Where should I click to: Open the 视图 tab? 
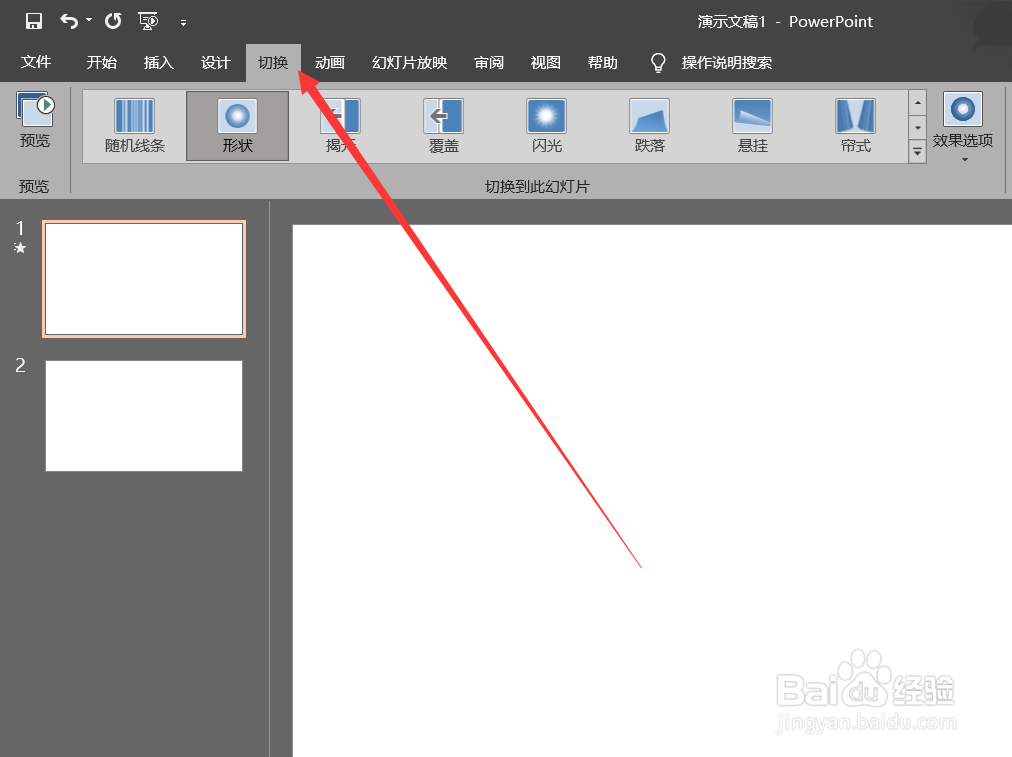pyautogui.click(x=545, y=63)
